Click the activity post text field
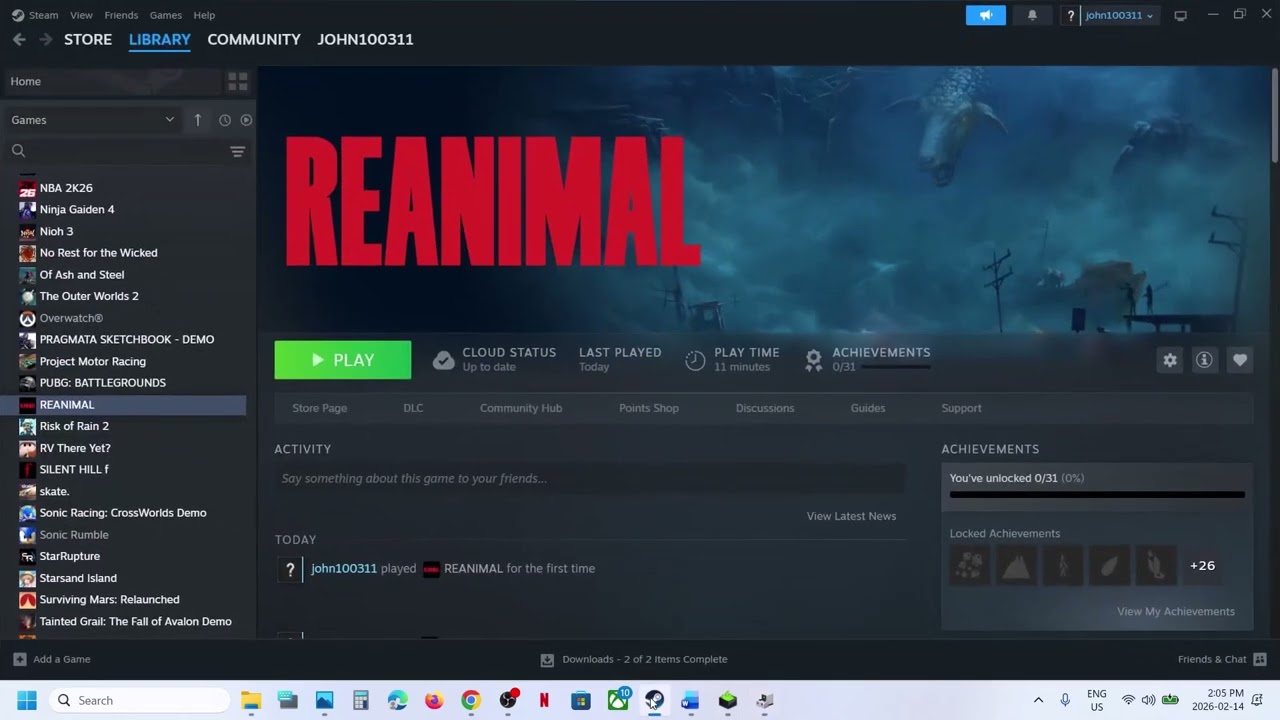The height and width of the screenshot is (720, 1280). [590, 478]
